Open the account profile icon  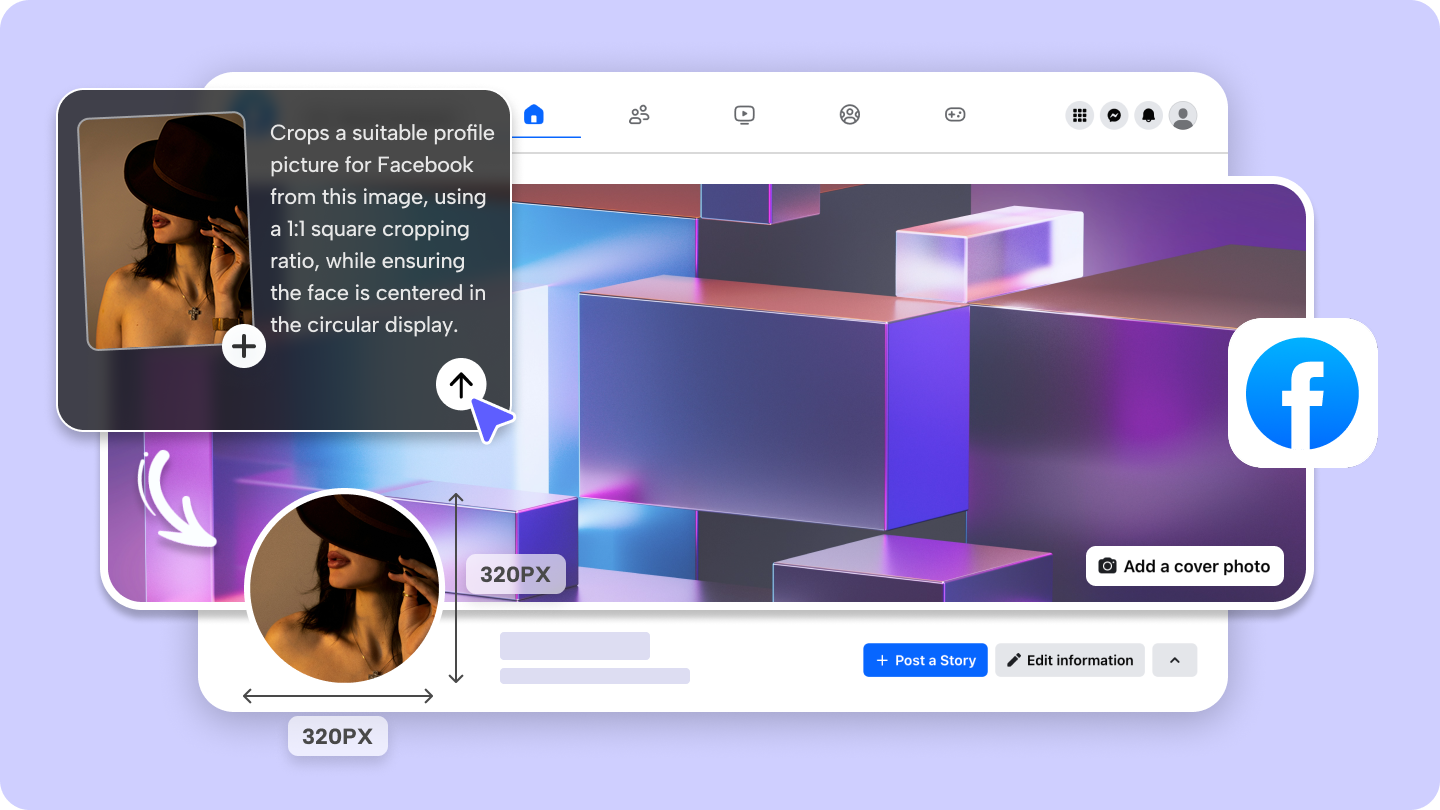tap(1183, 115)
